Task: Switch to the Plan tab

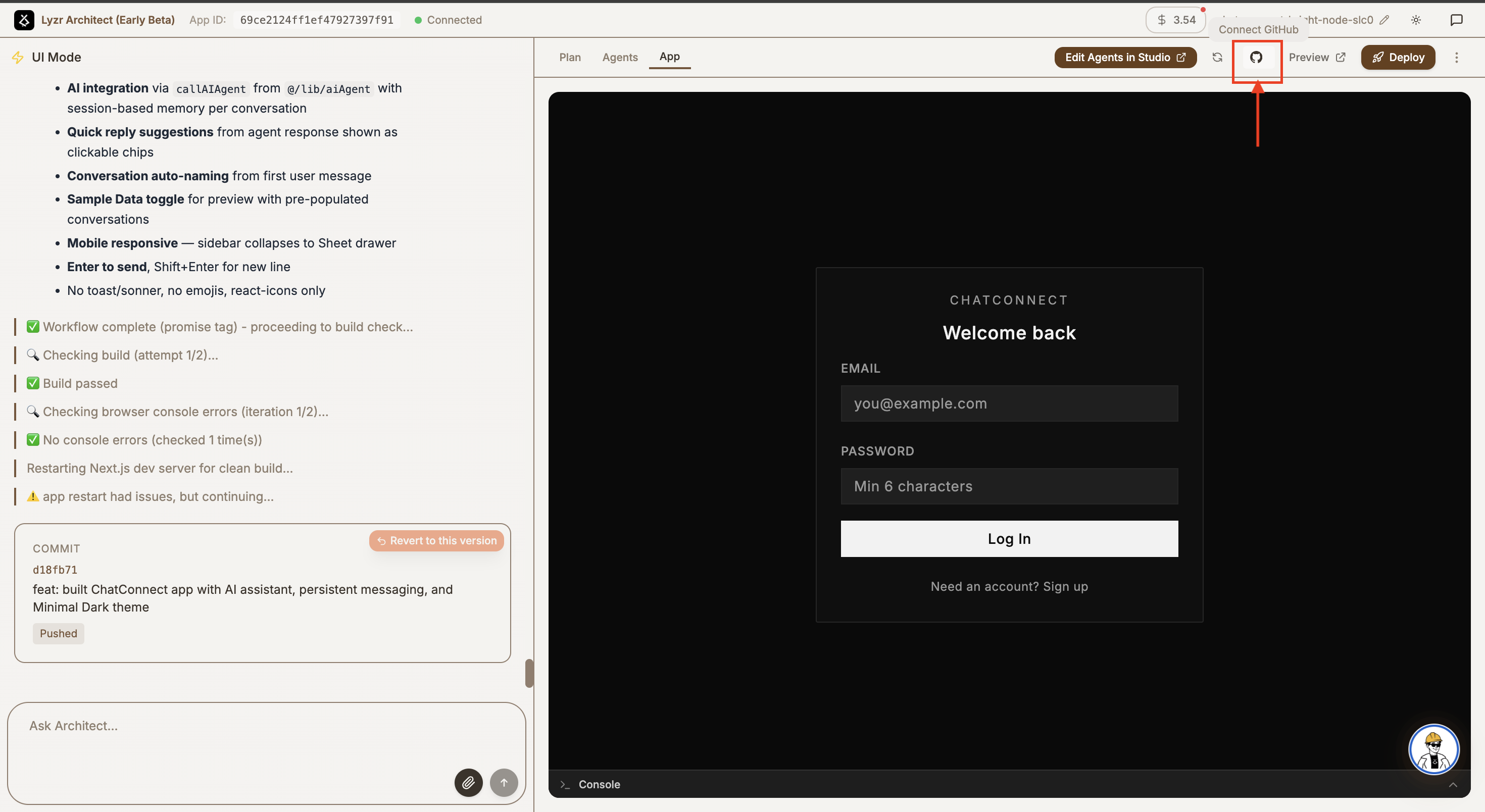Action: 570,57
